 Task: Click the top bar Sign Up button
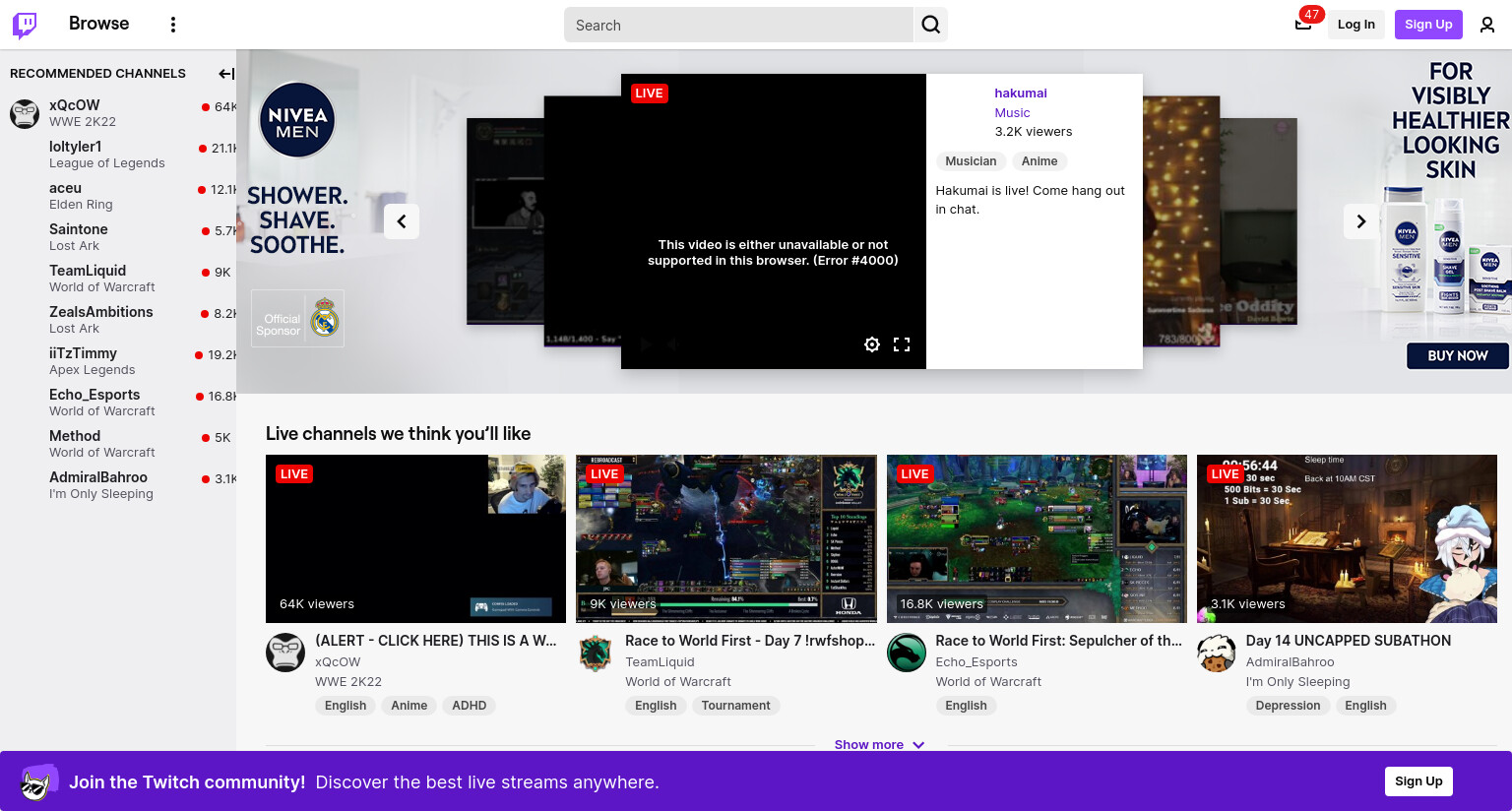click(1428, 25)
